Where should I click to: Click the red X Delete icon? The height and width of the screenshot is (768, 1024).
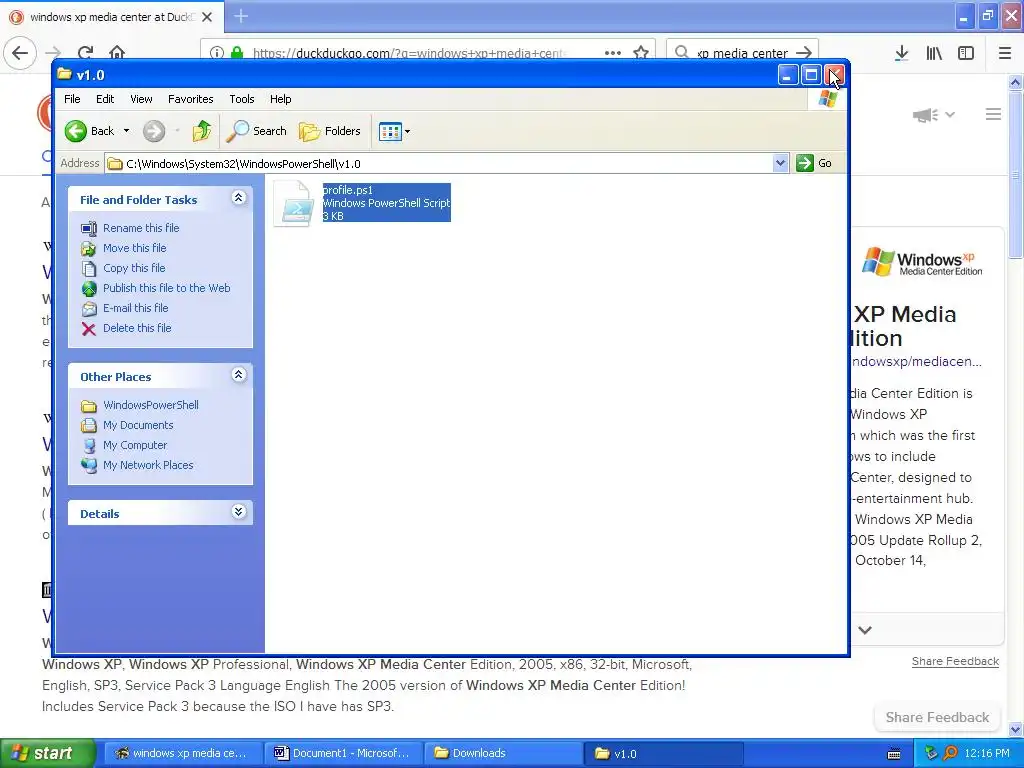(x=89, y=329)
